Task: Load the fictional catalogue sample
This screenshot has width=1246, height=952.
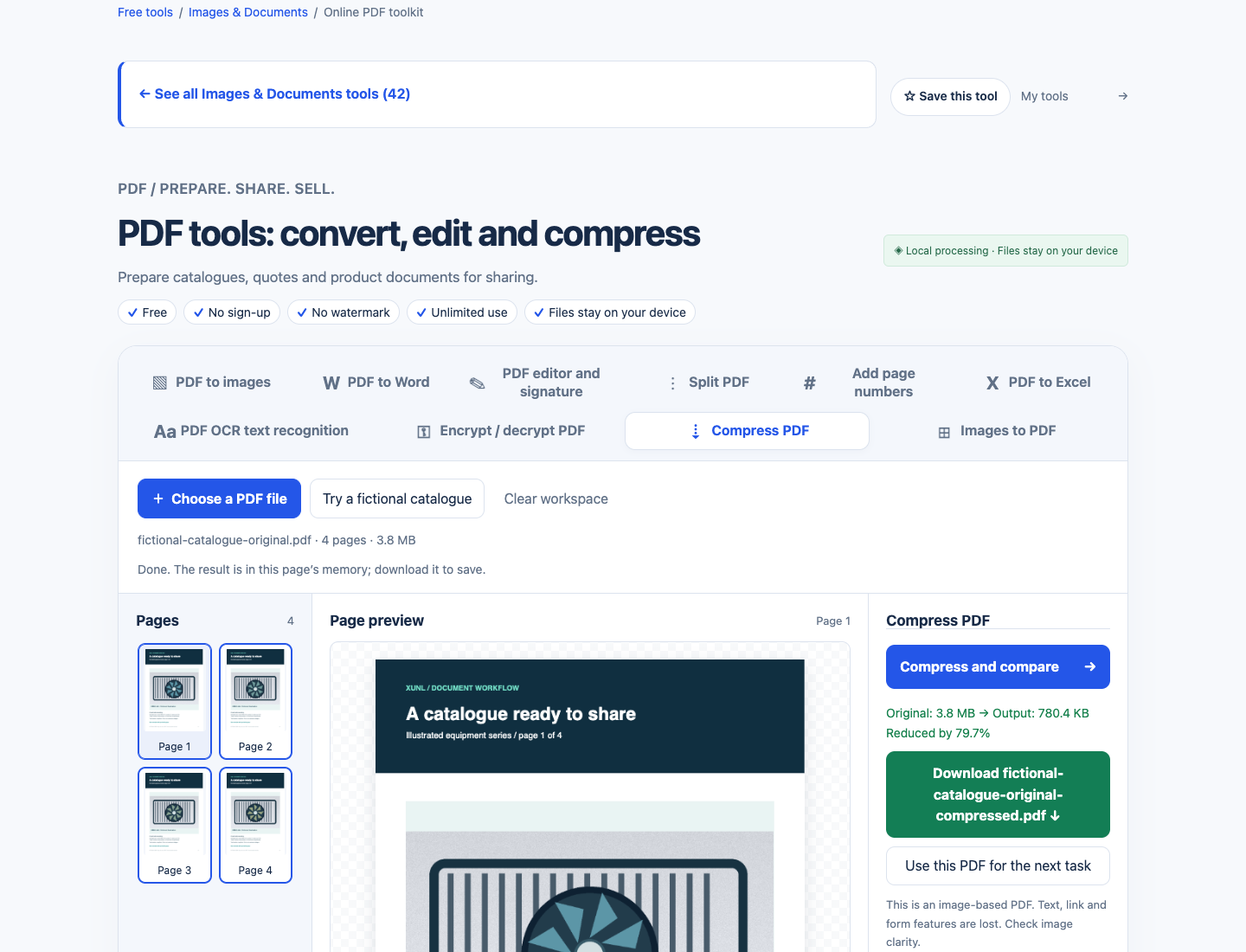Action: click(397, 499)
